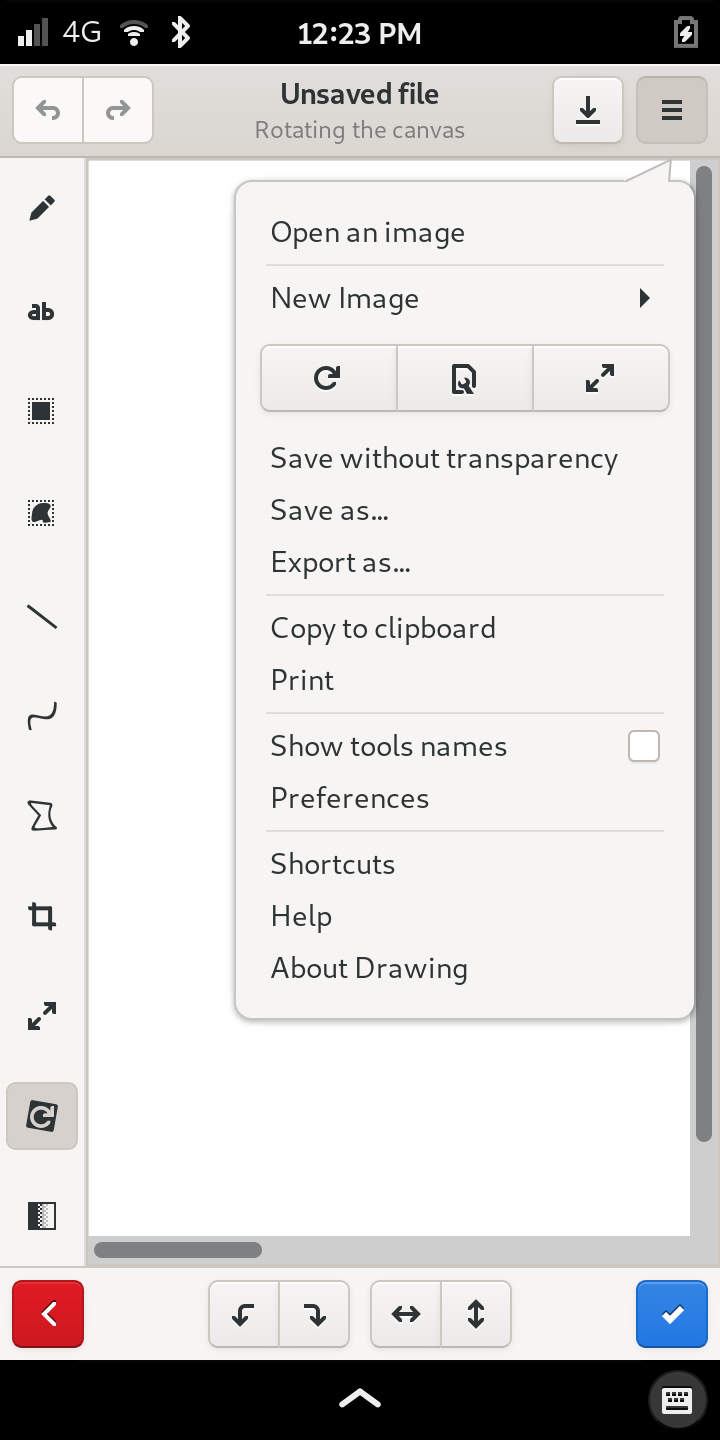Flip canvas horizontally
Viewport: 720px width, 1440px height.
click(406, 1314)
